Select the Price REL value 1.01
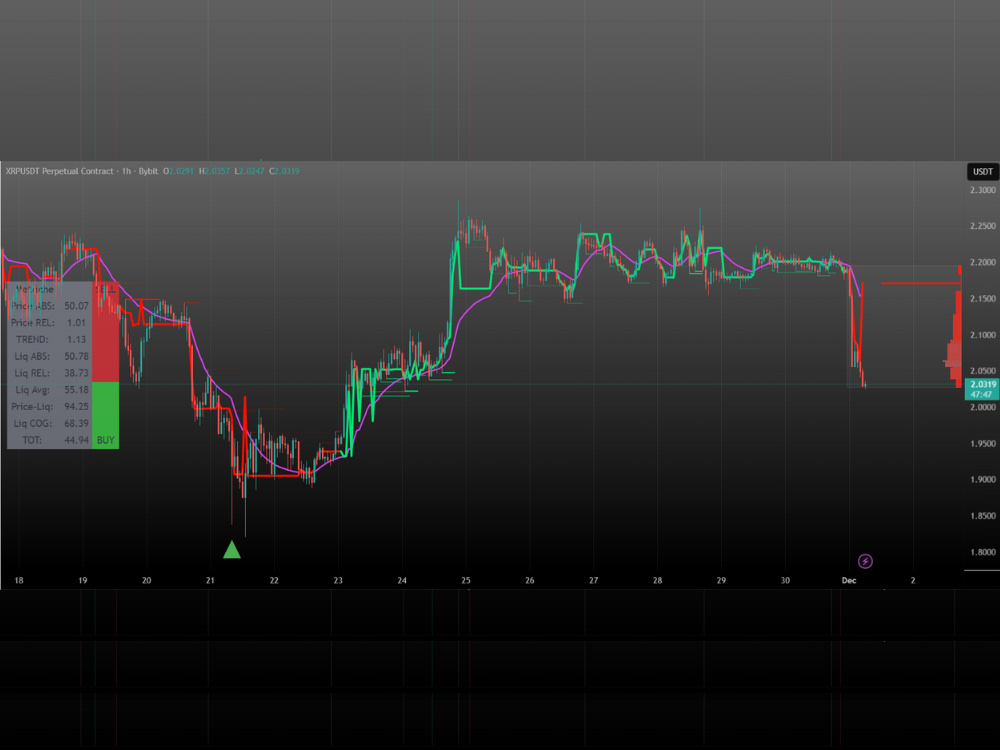This screenshot has width=1000, height=750. 77,323
